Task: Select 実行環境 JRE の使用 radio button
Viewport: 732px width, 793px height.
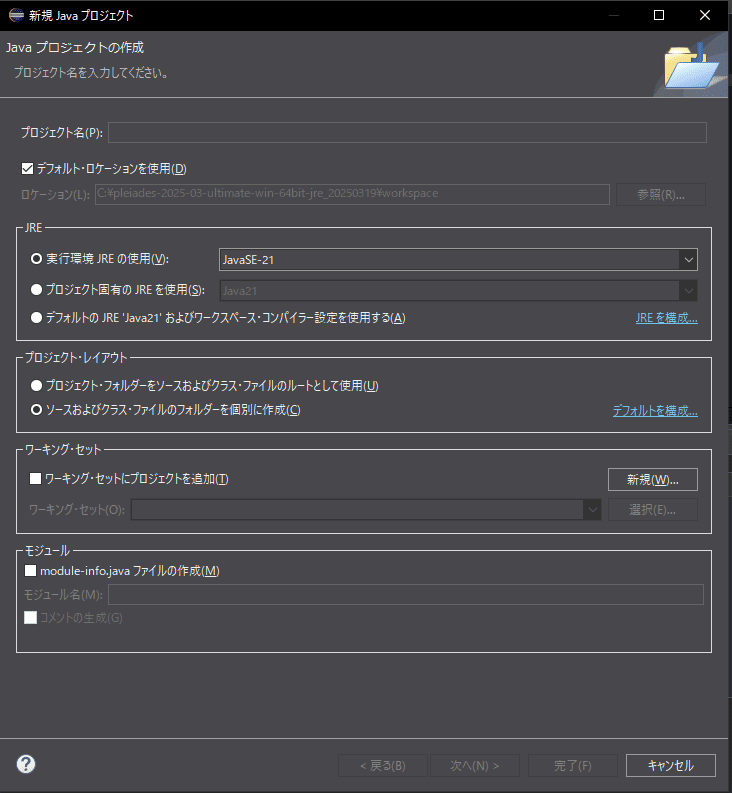Action: 37,259
